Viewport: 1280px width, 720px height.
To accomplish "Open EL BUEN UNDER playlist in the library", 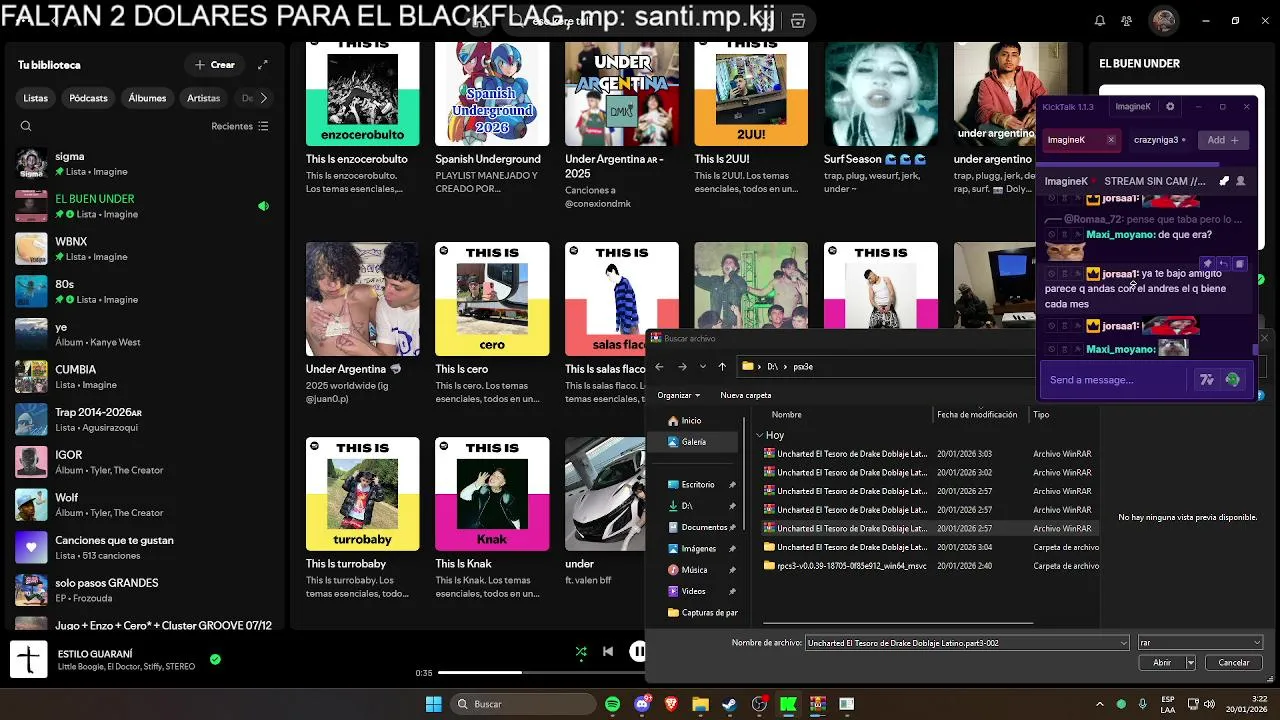I will (142, 206).
